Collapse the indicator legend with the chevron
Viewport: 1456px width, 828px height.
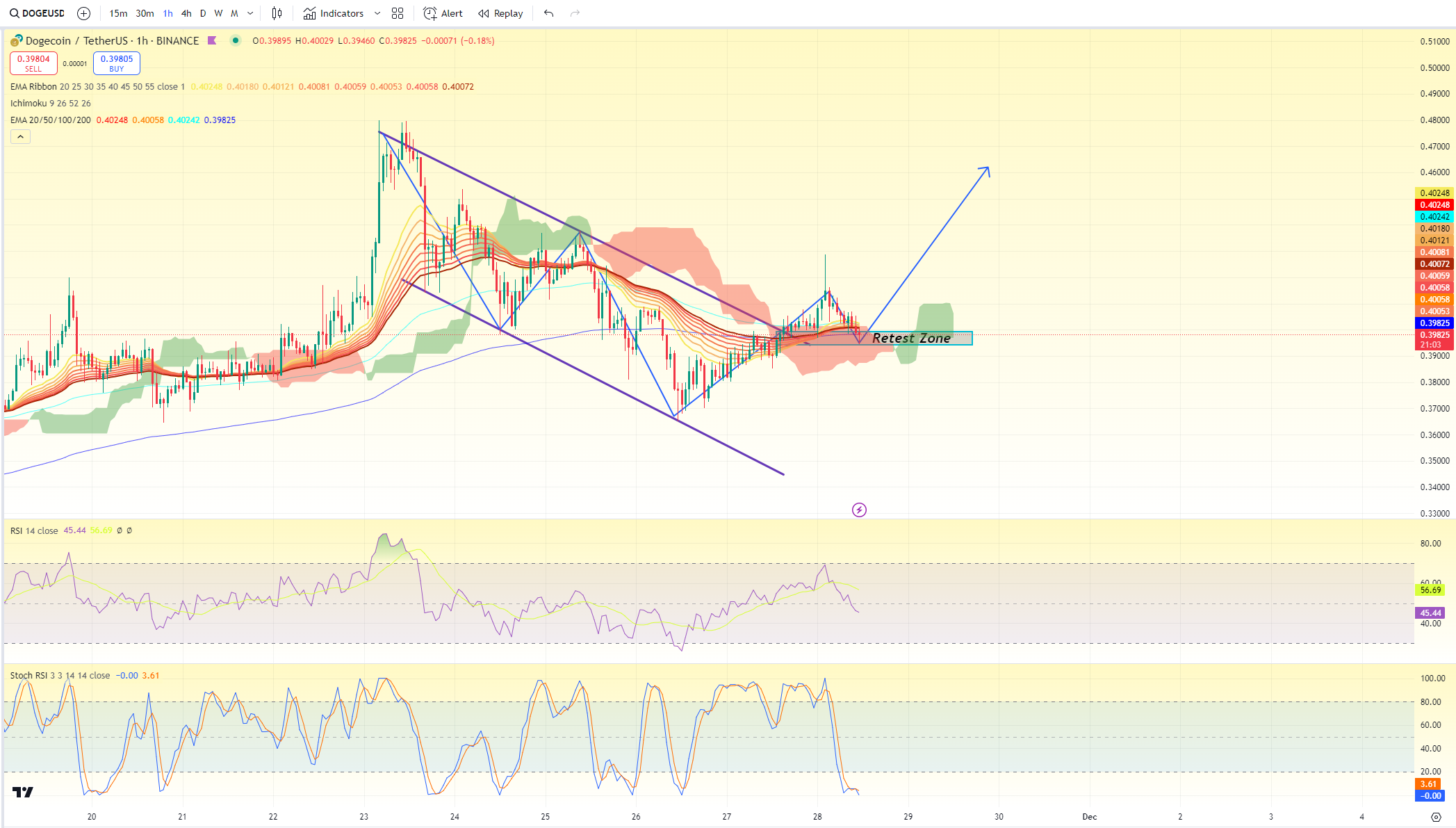(20, 137)
